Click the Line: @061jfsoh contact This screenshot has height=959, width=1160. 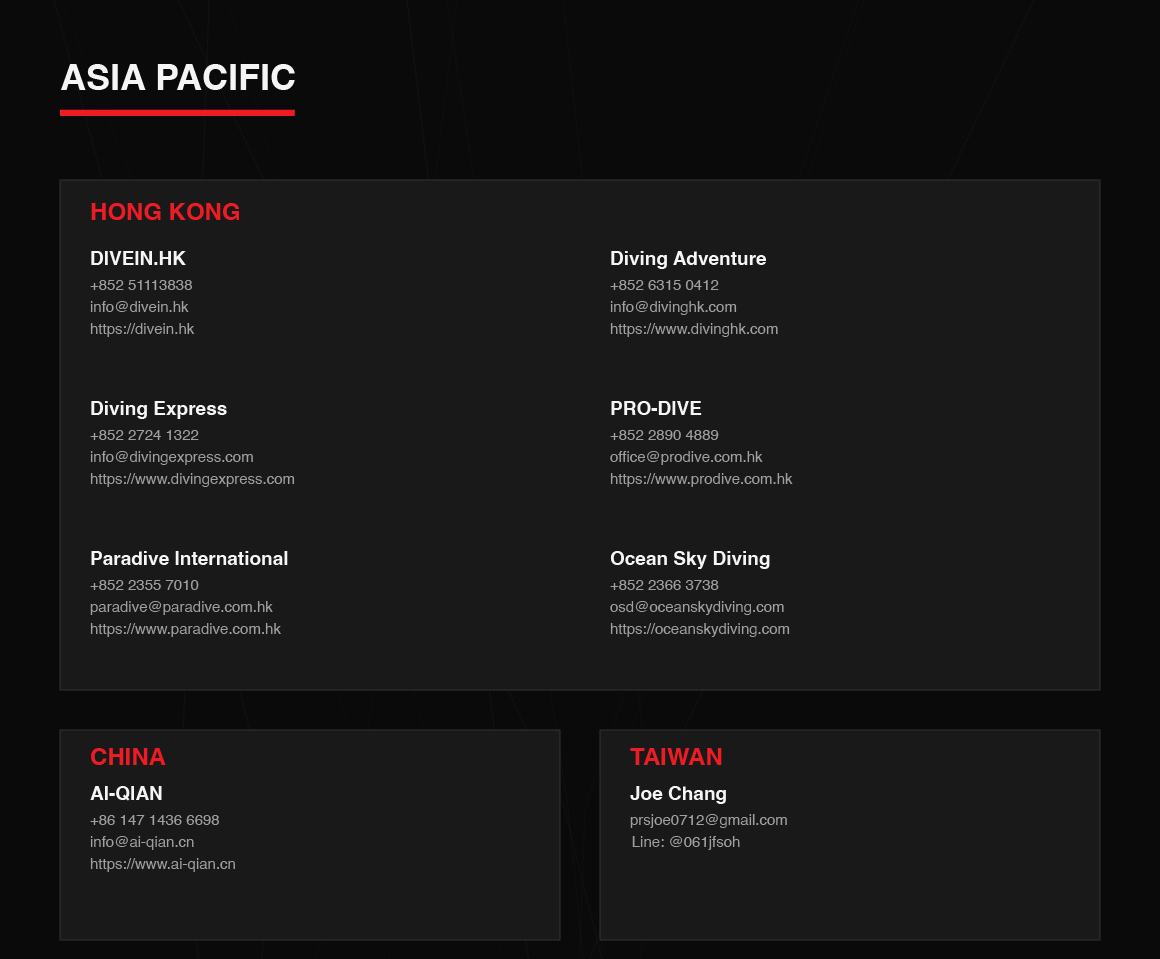pos(686,842)
